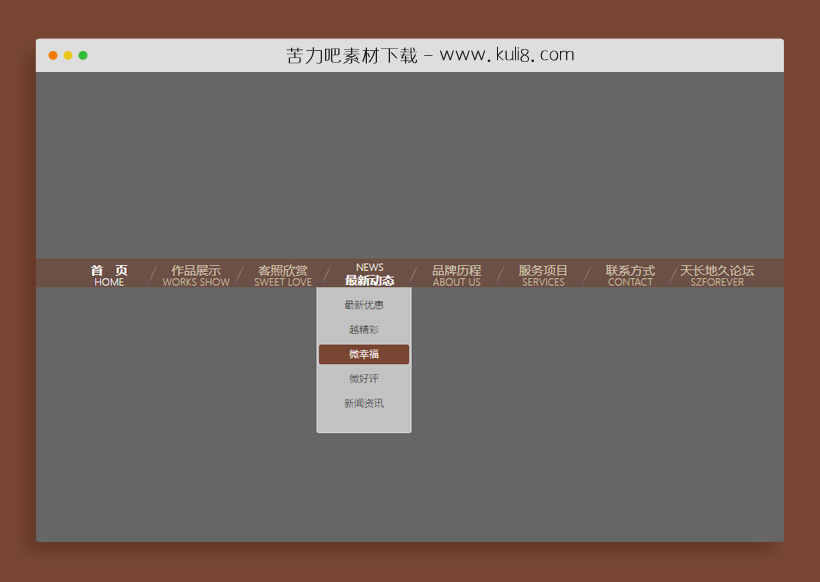
Task: Click the page title text in titlebar
Action: [430, 55]
